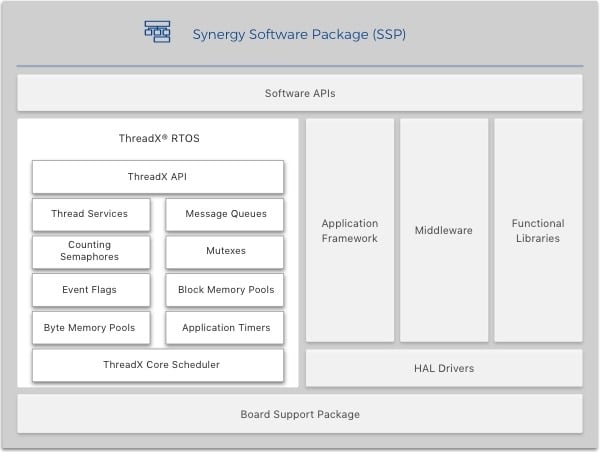The height and width of the screenshot is (452, 600).
Task: Click the Synergy Software Package diagram icon
Action: pyautogui.click(x=158, y=32)
